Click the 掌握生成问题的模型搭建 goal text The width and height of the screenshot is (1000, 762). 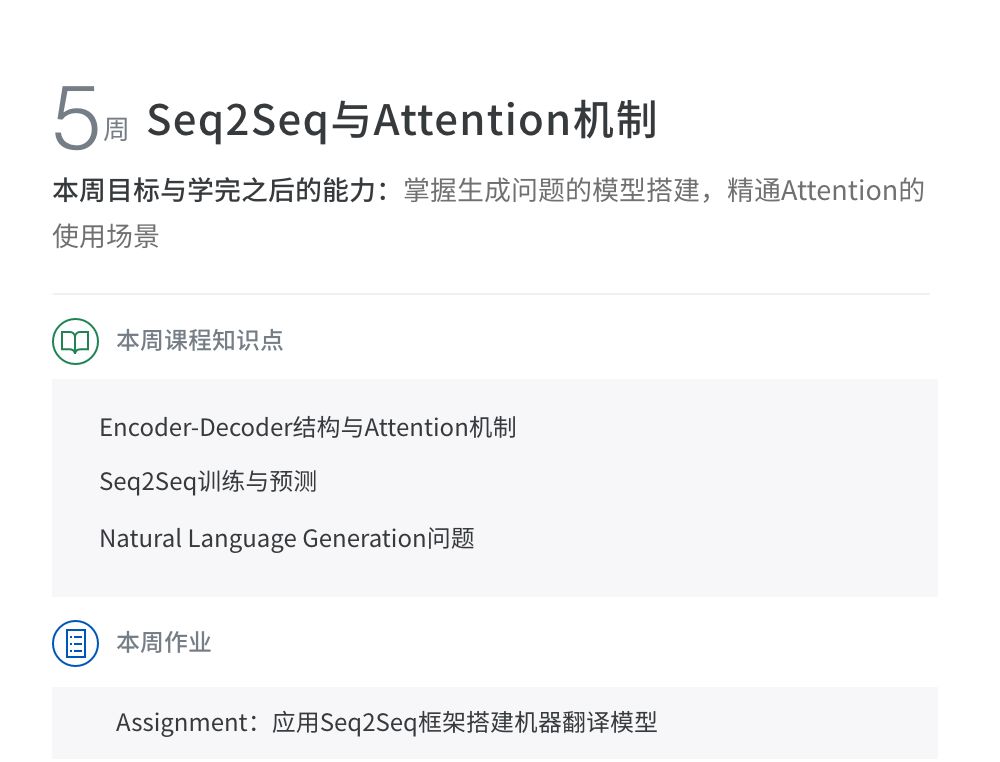pyautogui.click(x=550, y=190)
